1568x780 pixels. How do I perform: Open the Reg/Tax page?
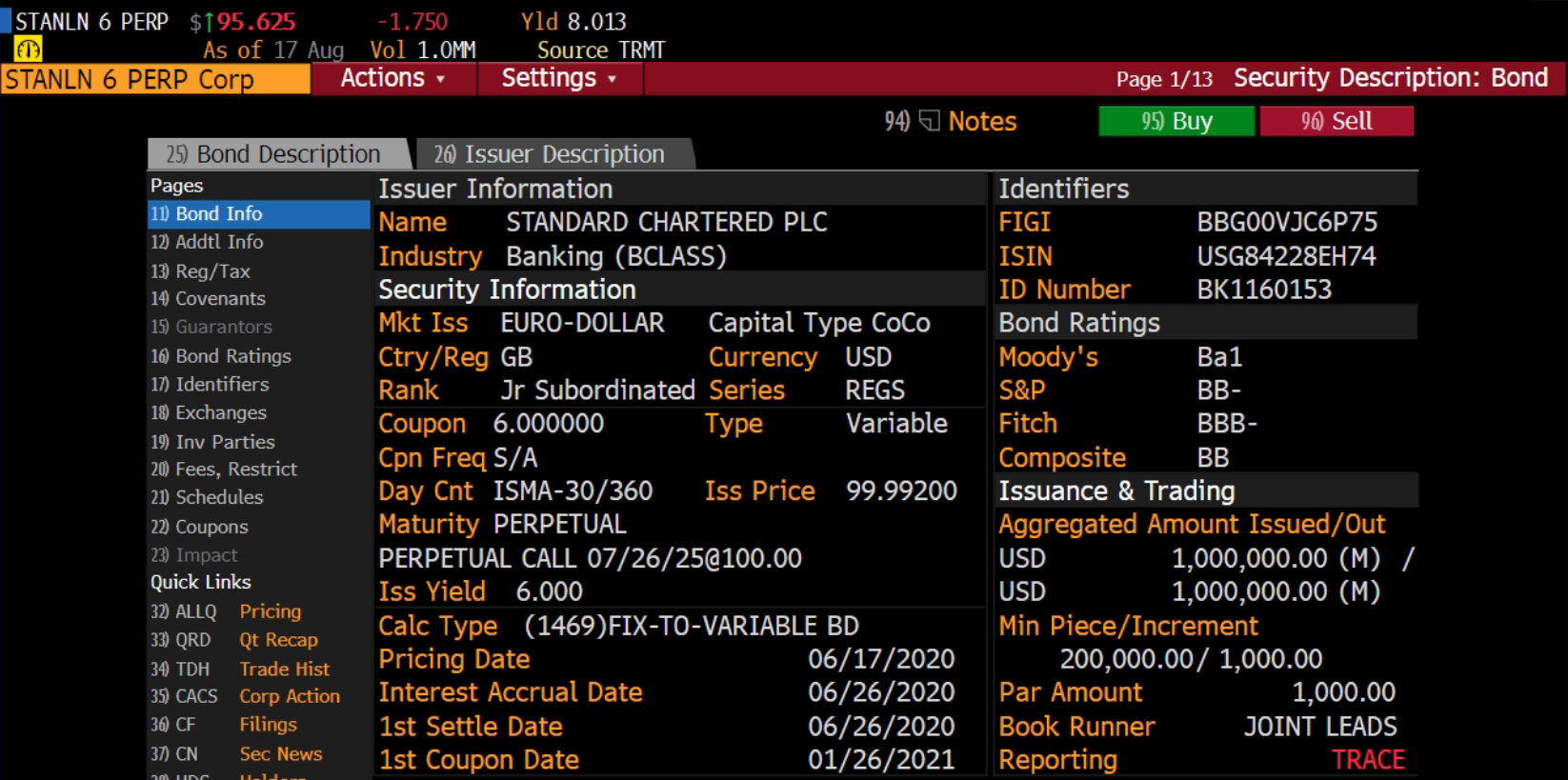200,271
